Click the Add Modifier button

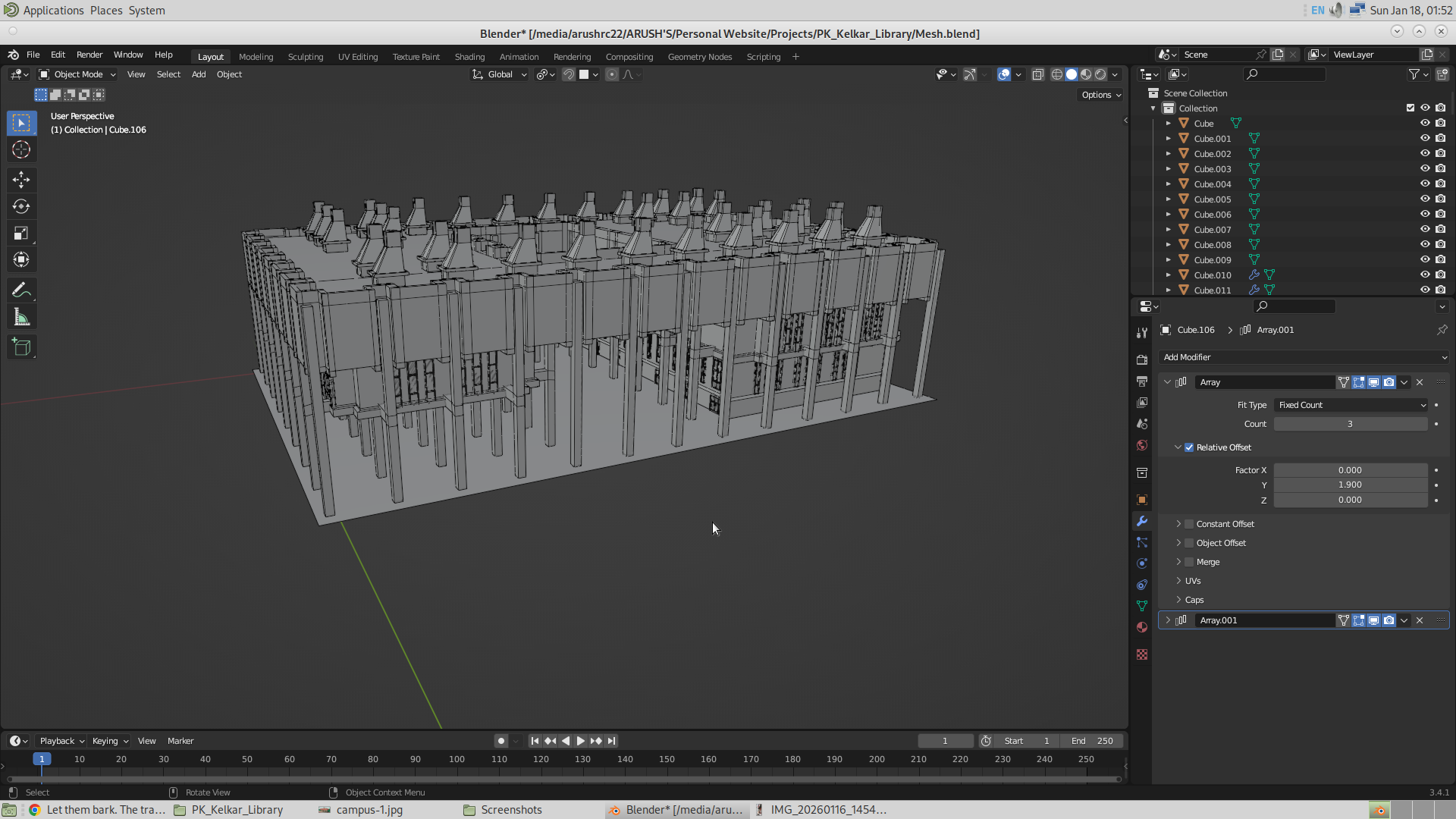pyautogui.click(x=1304, y=357)
